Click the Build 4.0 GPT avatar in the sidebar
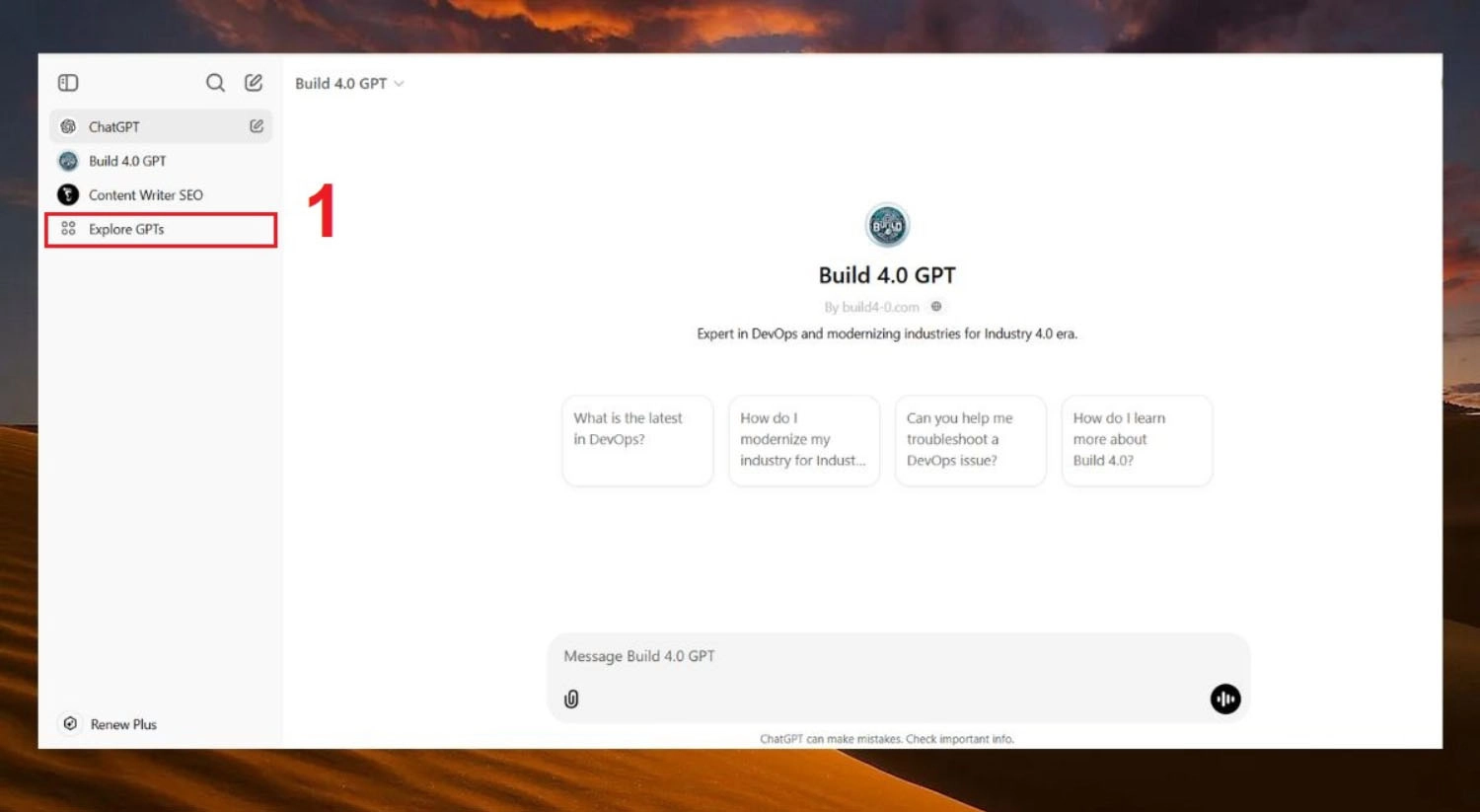1480x812 pixels. [x=68, y=161]
